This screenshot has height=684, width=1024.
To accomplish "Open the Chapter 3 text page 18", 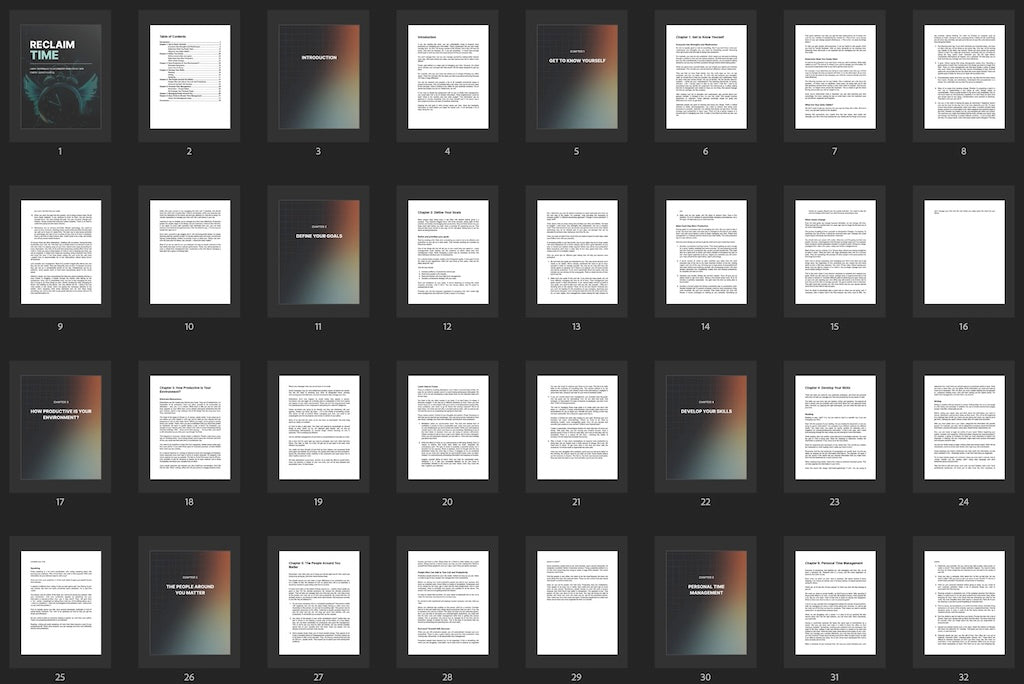I will pos(189,427).
